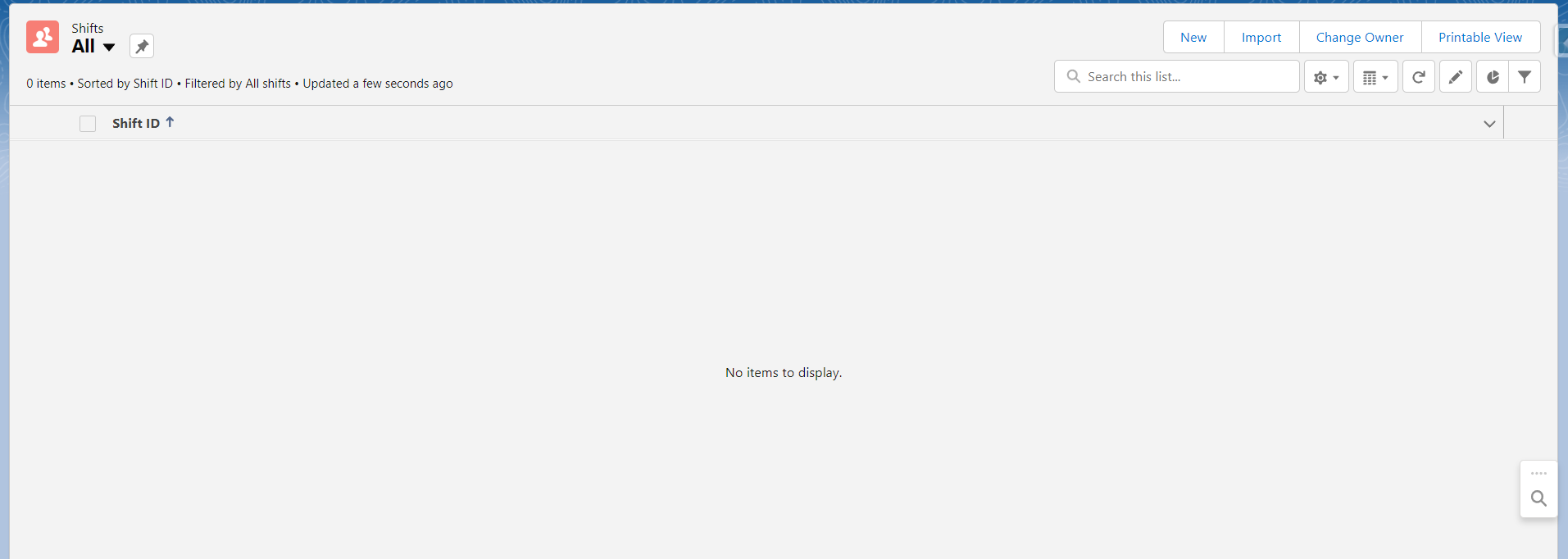Open the display as table dropdown
Screen dimensions: 1568x559
click(1375, 77)
